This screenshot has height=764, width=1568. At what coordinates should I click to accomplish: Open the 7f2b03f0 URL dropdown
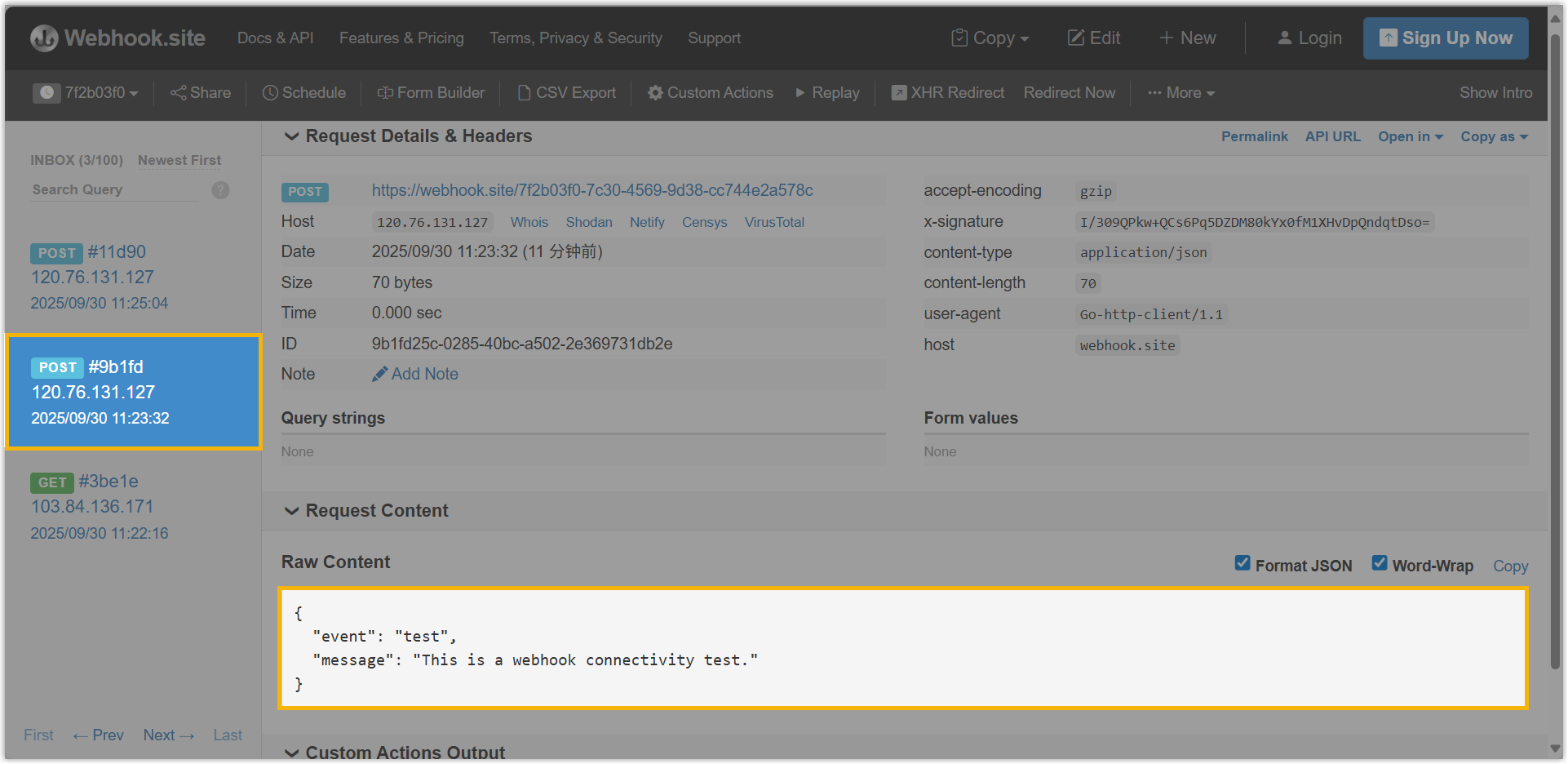(86, 93)
